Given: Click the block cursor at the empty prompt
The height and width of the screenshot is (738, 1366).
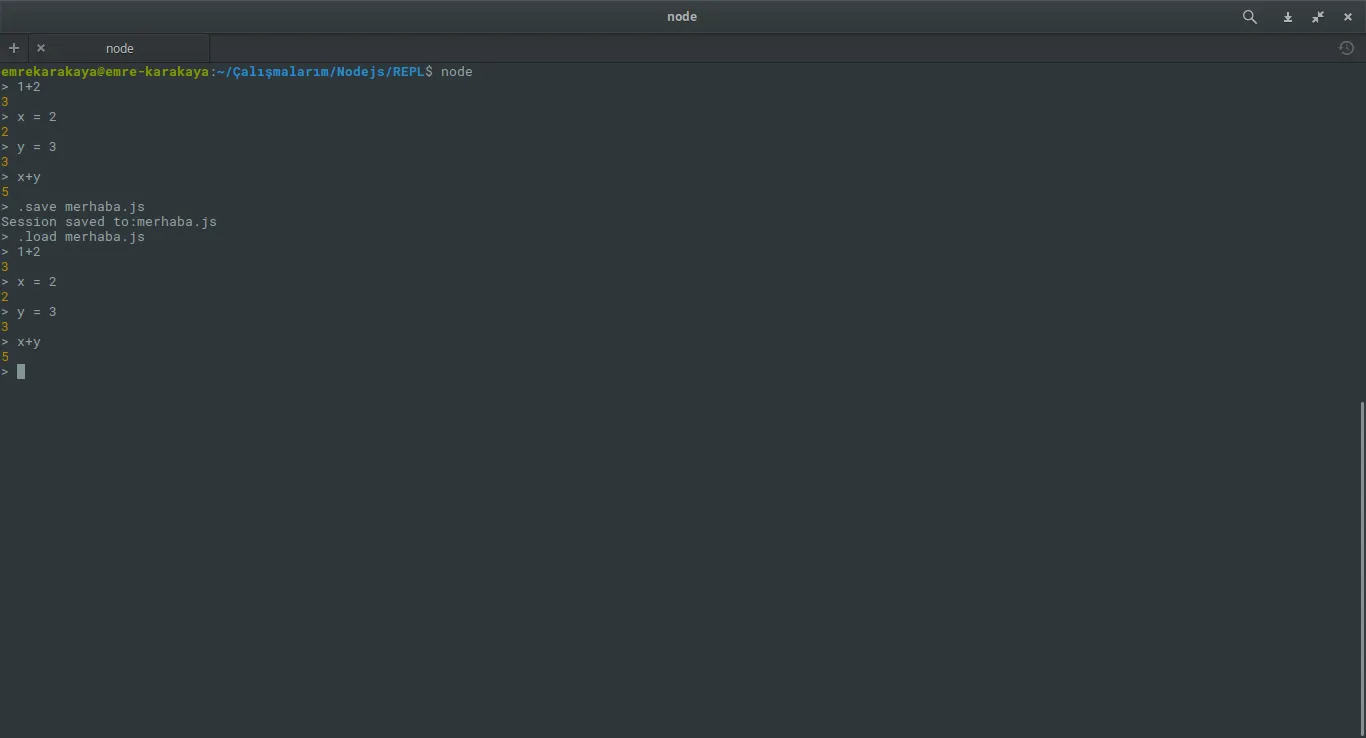Looking at the screenshot, I should pos(21,372).
